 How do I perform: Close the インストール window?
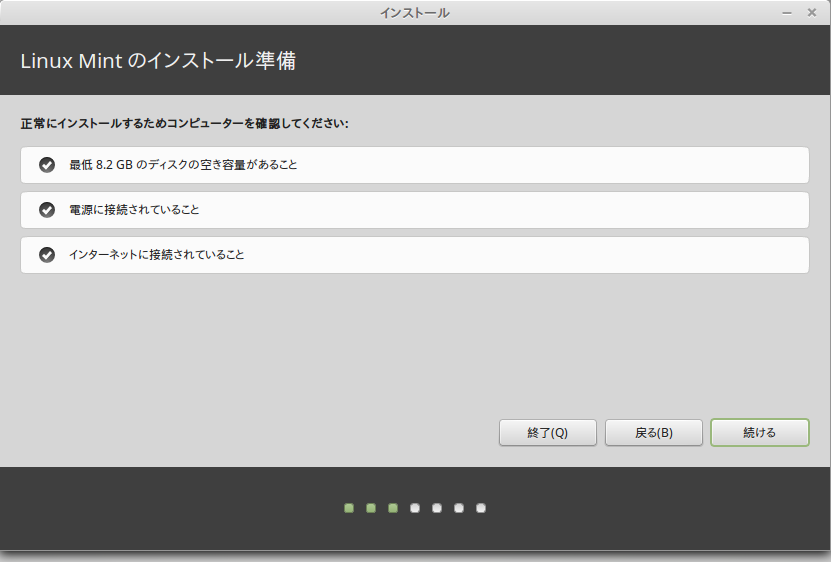(812, 12)
